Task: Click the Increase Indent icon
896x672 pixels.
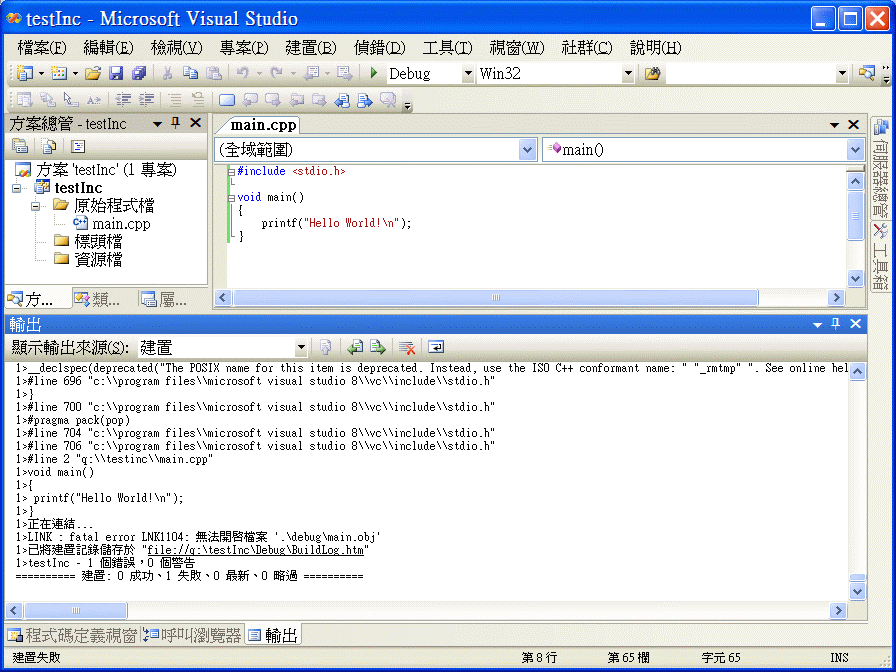Action: point(146,100)
